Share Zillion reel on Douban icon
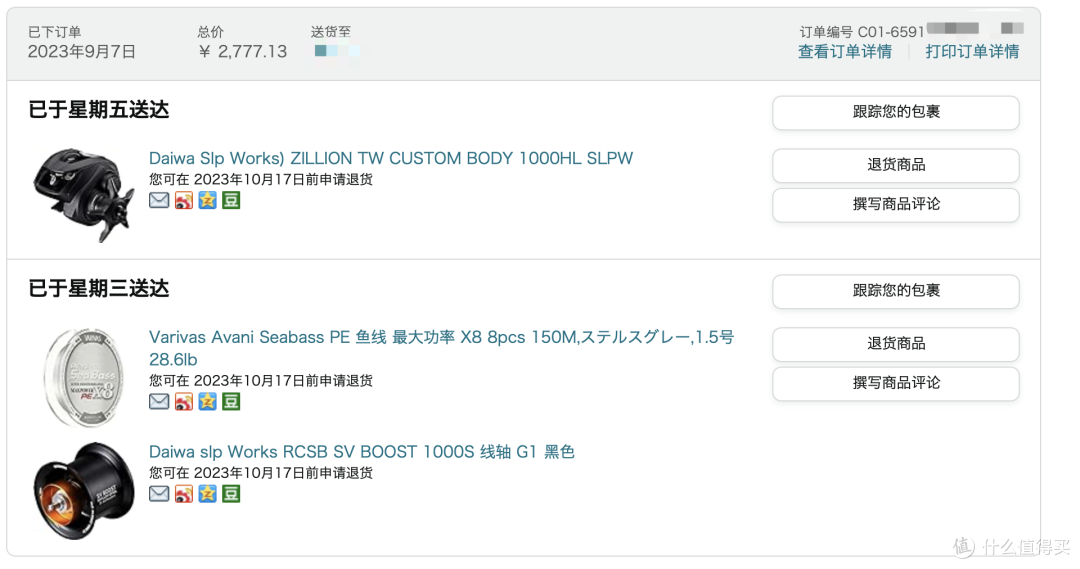 pyautogui.click(x=231, y=200)
